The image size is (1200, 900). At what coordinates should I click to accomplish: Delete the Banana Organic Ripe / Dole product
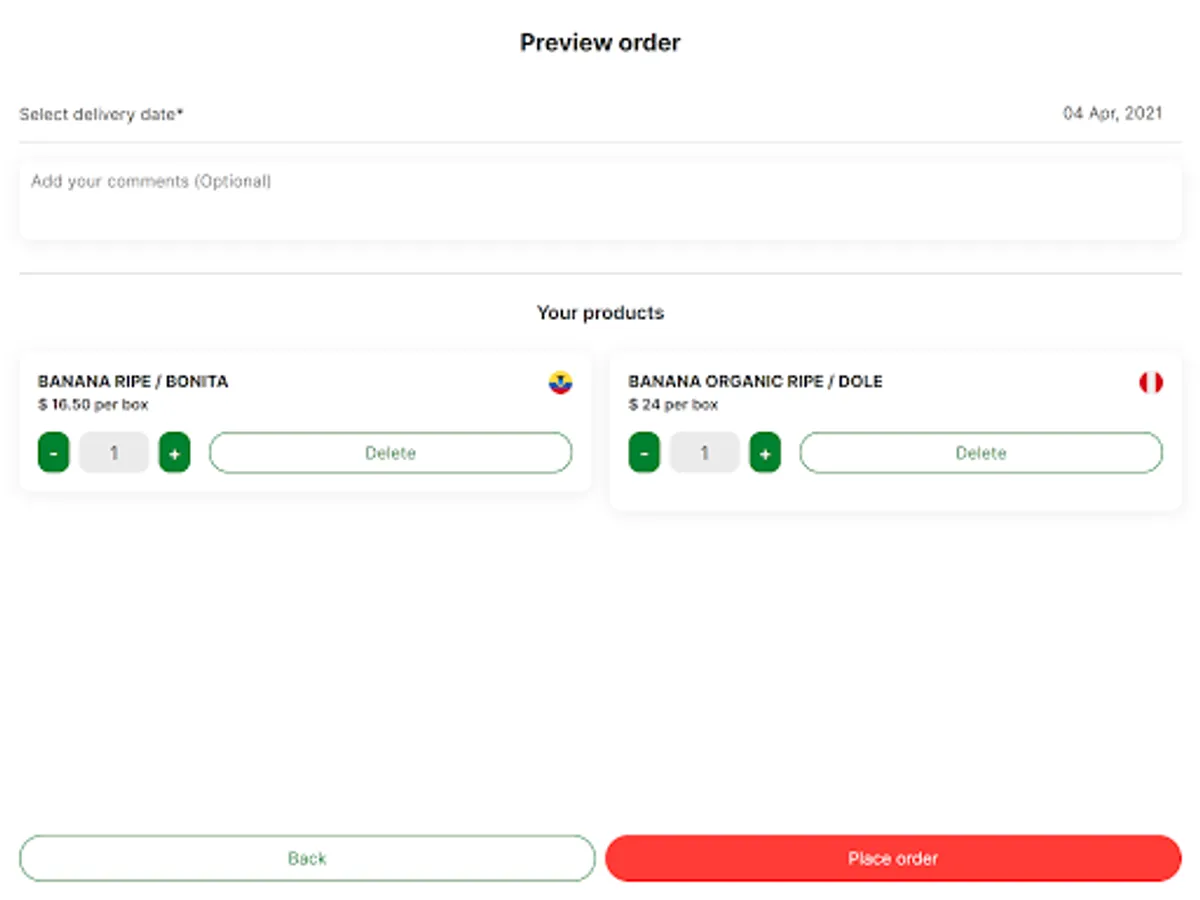pos(980,453)
